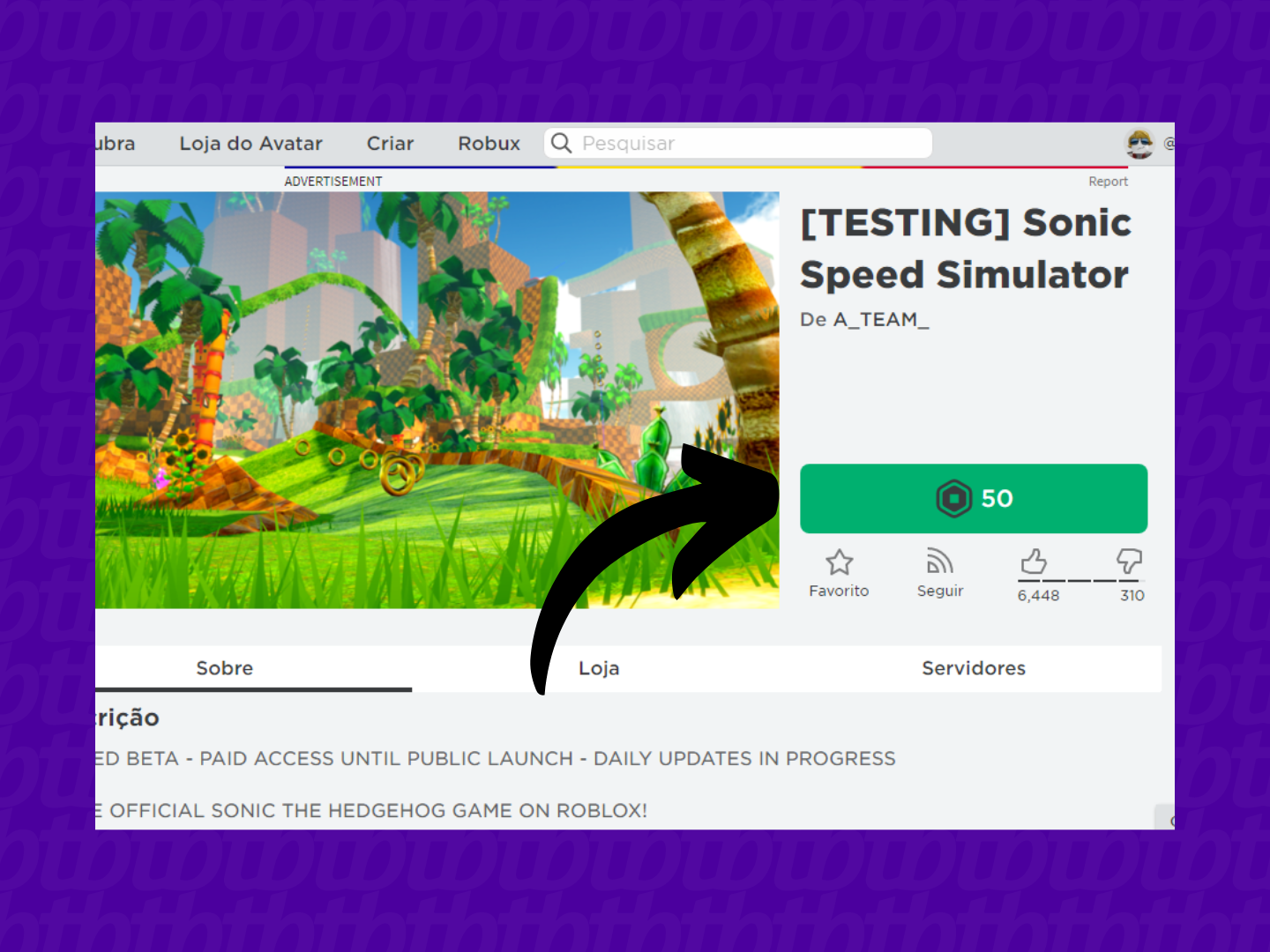Buy access for 50 Robux
1270x952 pixels.
pos(974,499)
